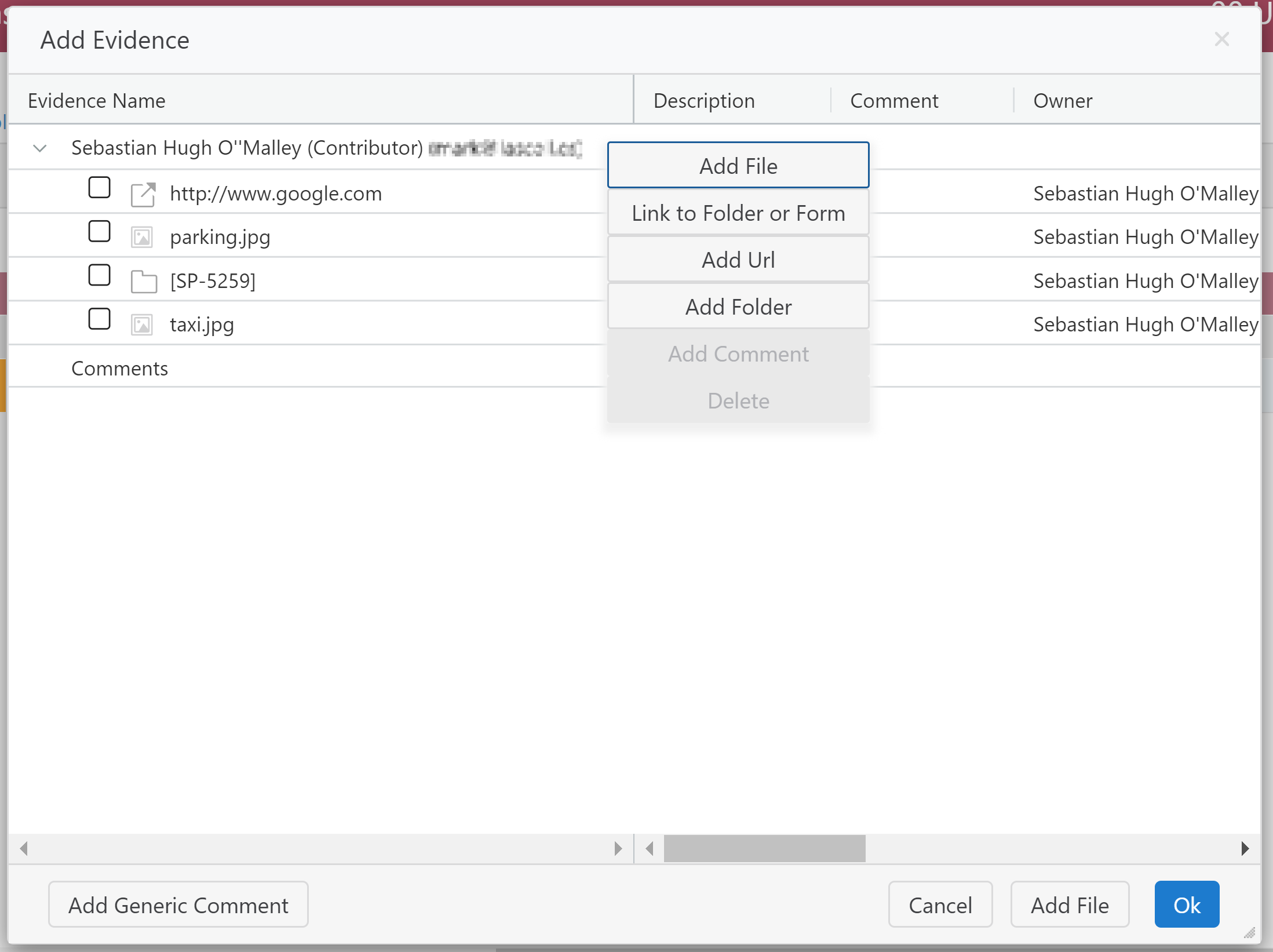
Task: Click the contributor name Sebastian Hugh O''Malley (Contributor)
Action: (x=247, y=148)
